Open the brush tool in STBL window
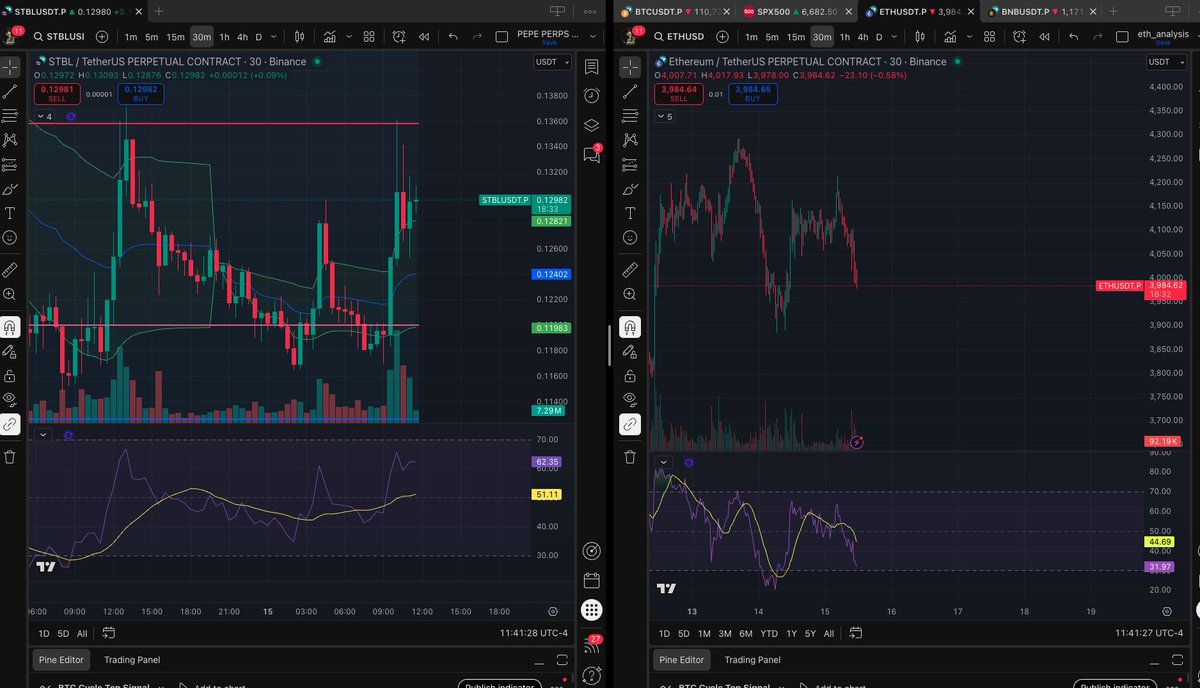The image size is (1200, 688). click(10, 189)
